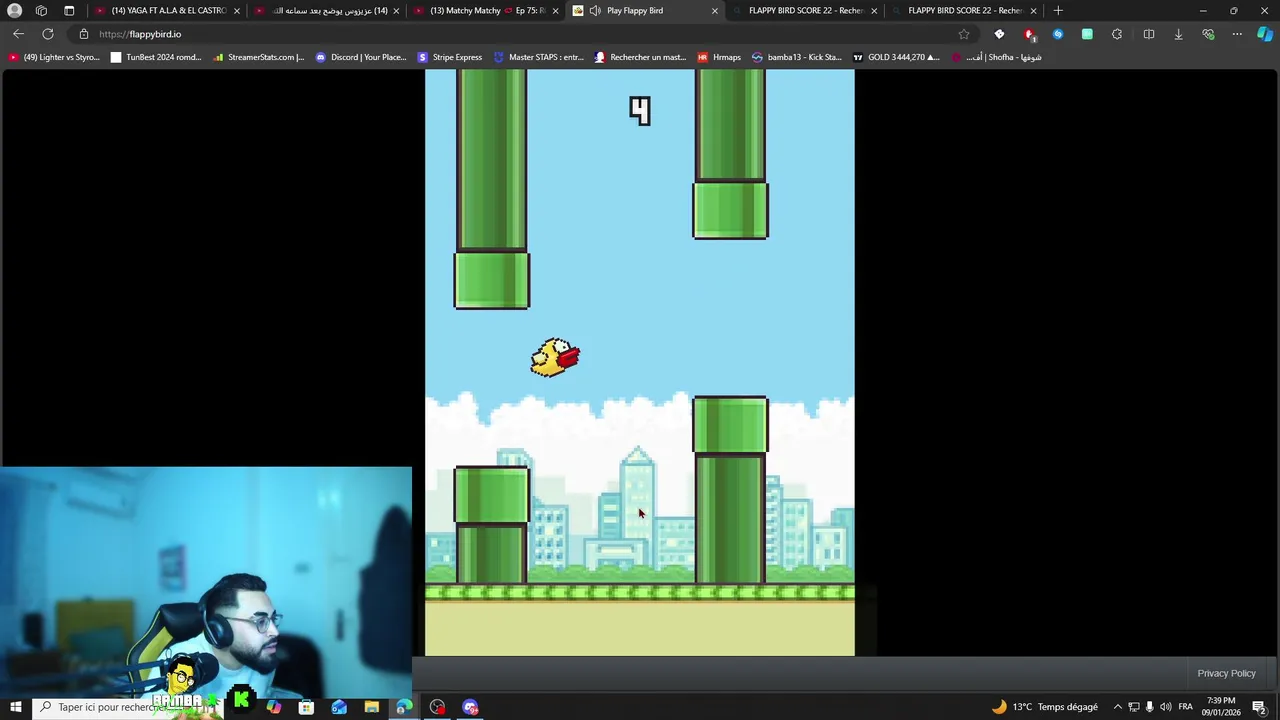Open Shofha bookmark
The image size is (1280, 720).
pos(996,57)
